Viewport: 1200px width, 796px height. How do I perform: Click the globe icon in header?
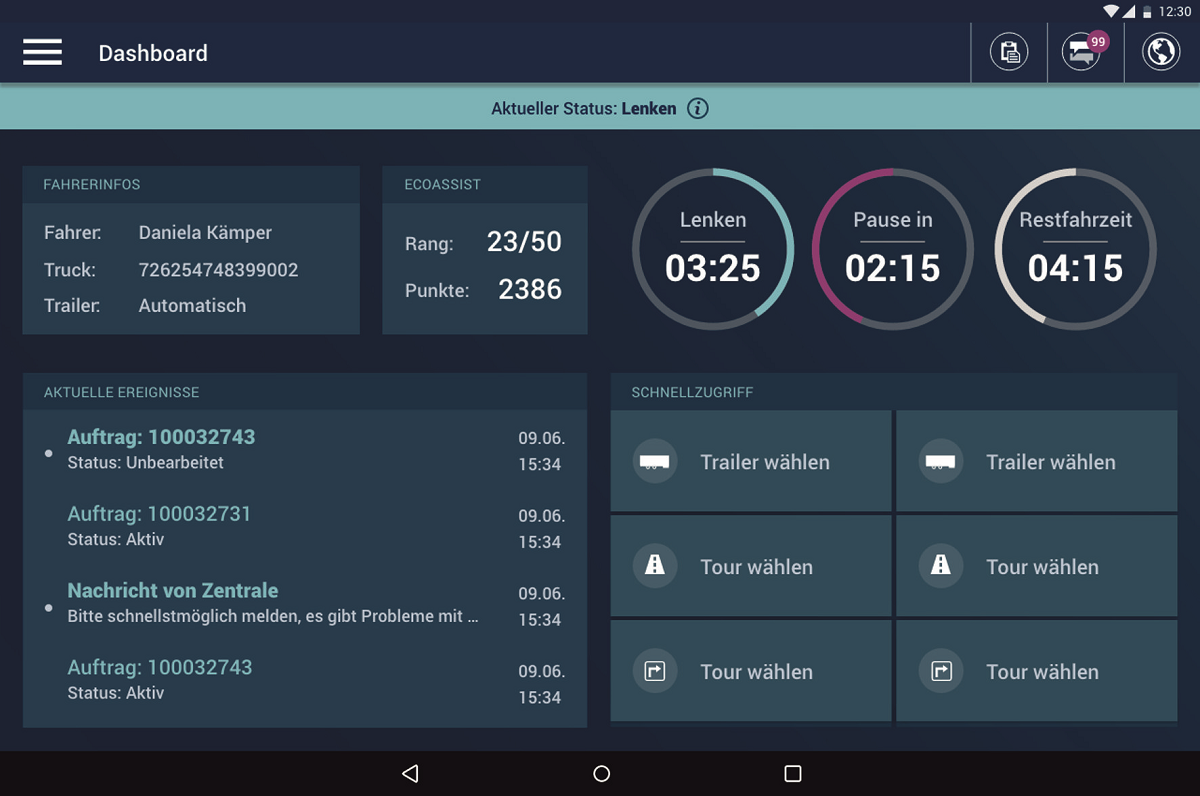1161,52
